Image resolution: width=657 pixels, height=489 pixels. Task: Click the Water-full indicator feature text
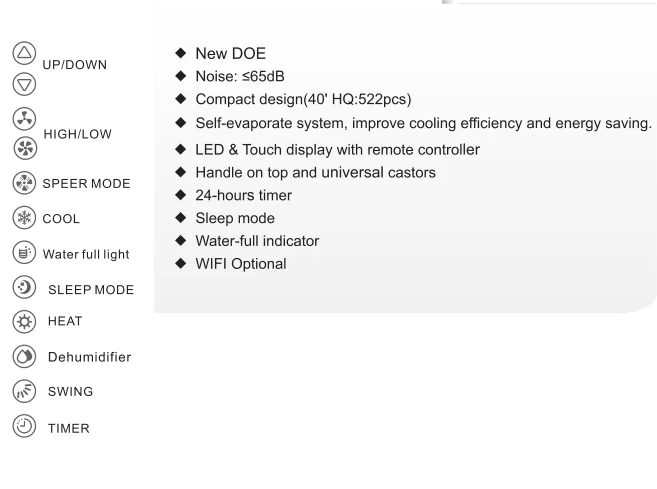point(257,241)
